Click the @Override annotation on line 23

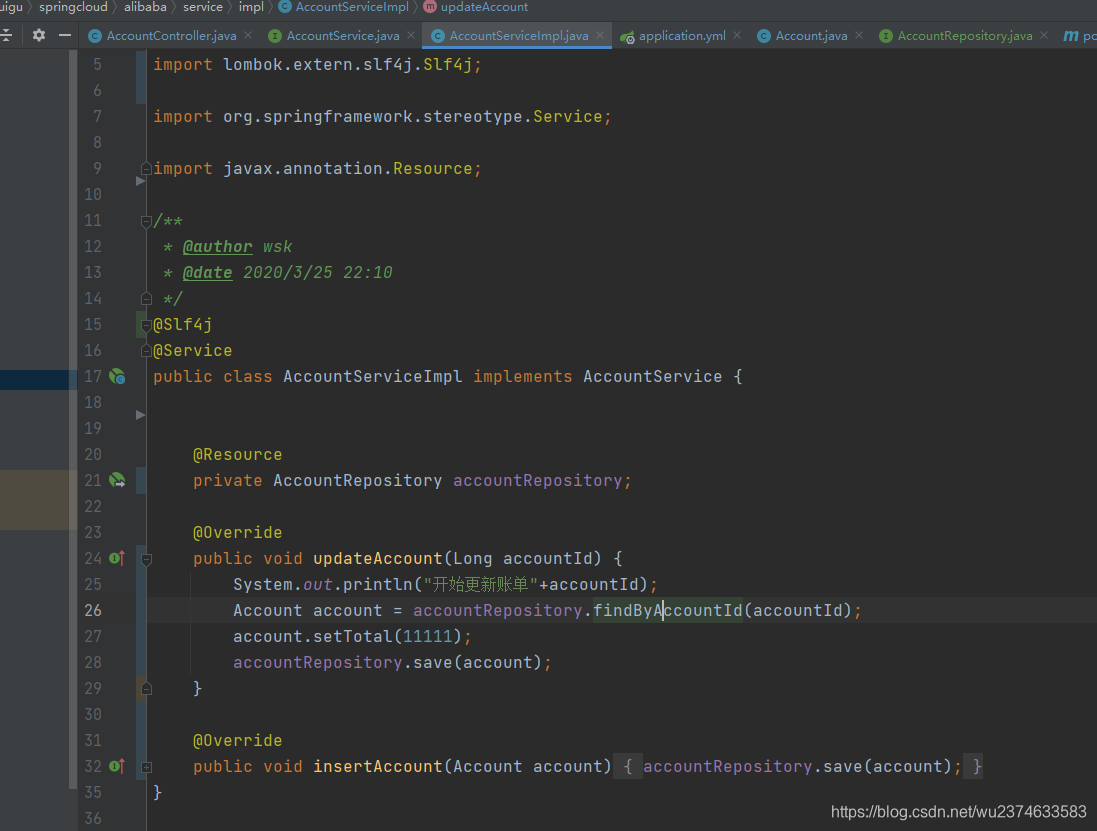(238, 532)
